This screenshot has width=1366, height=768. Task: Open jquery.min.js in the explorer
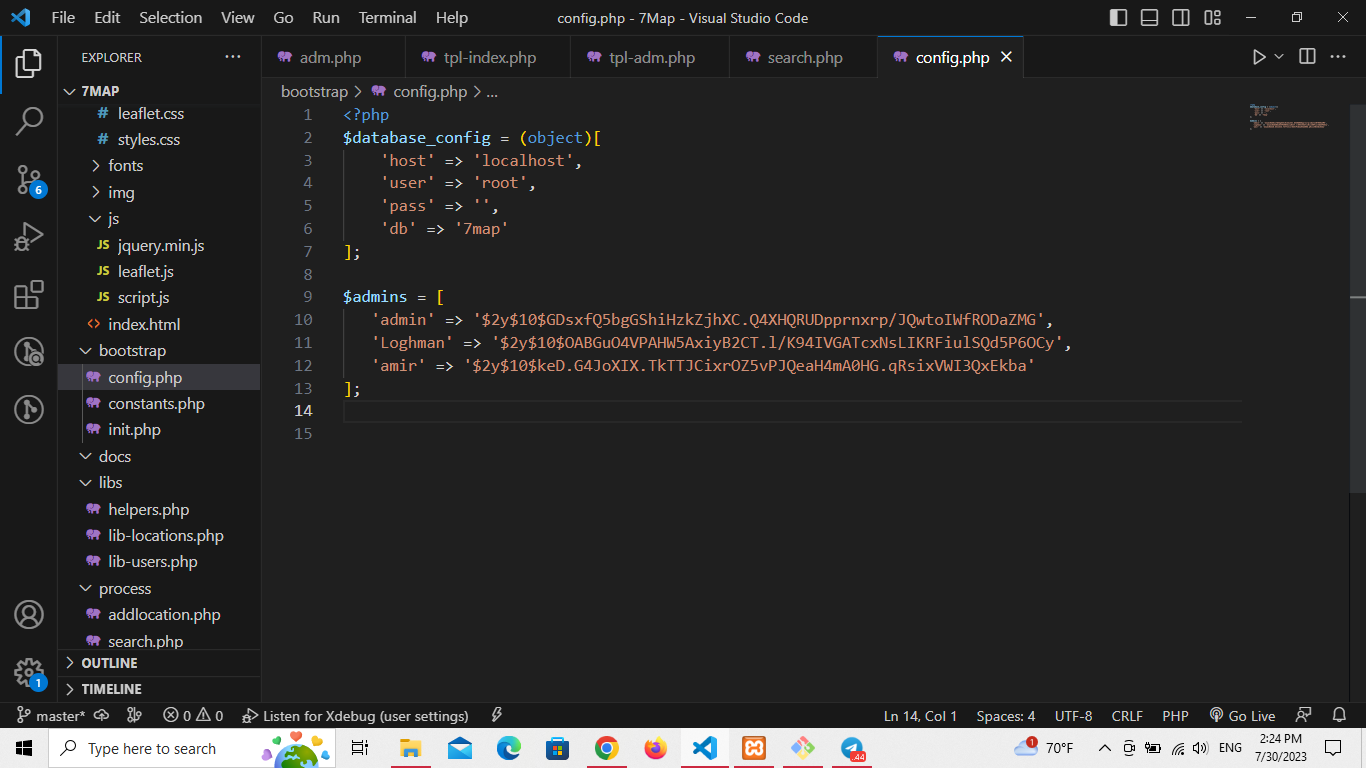(159, 245)
